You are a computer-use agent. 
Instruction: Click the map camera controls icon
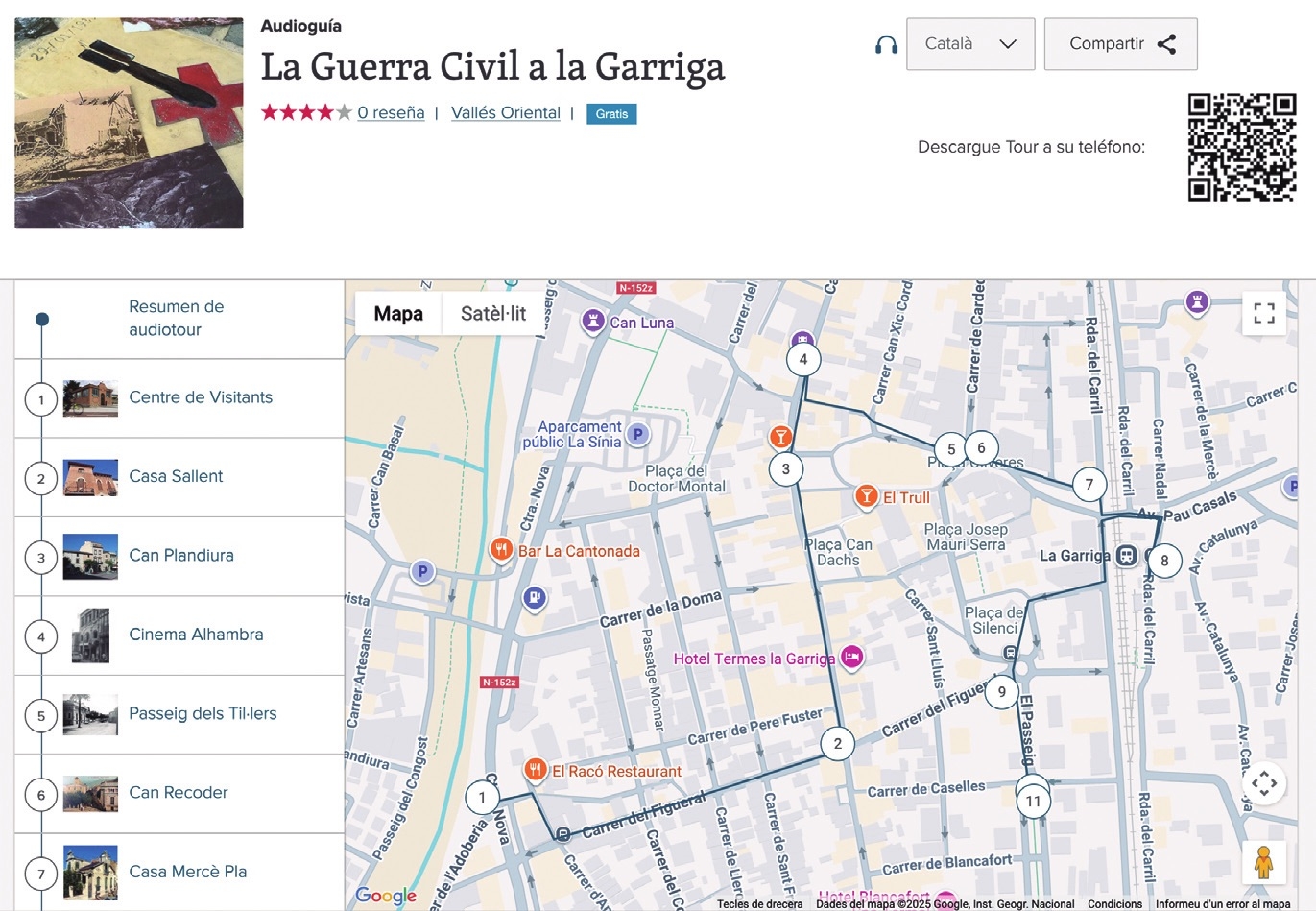pyautogui.click(x=1263, y=783)
